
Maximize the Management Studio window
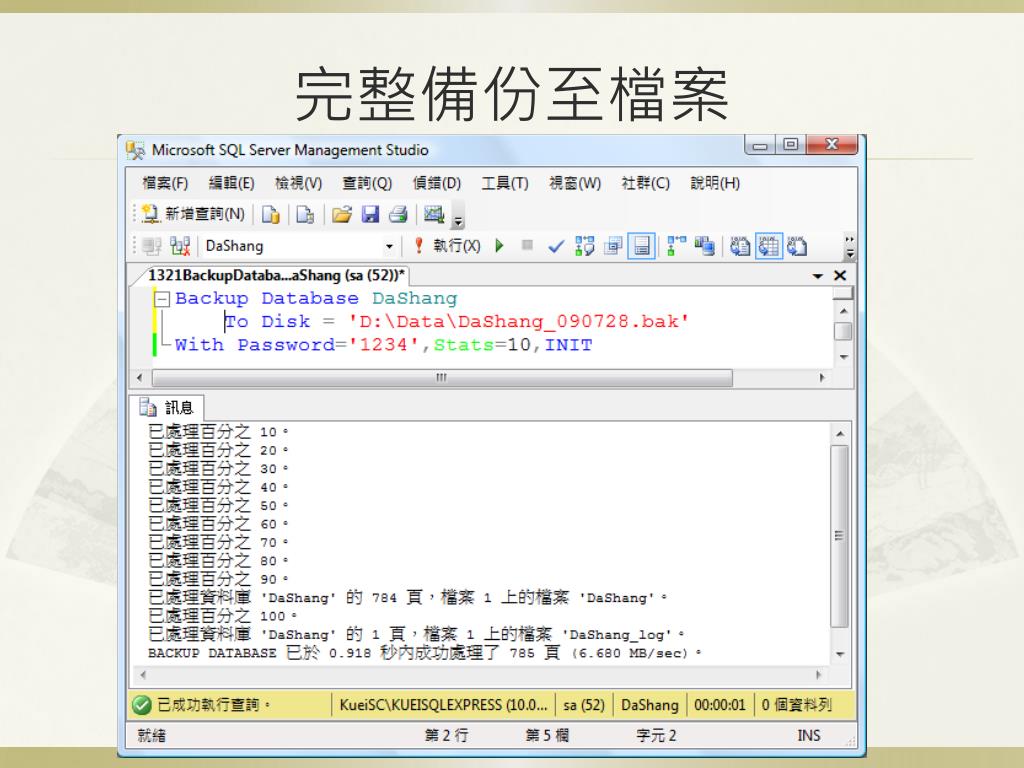791,144
